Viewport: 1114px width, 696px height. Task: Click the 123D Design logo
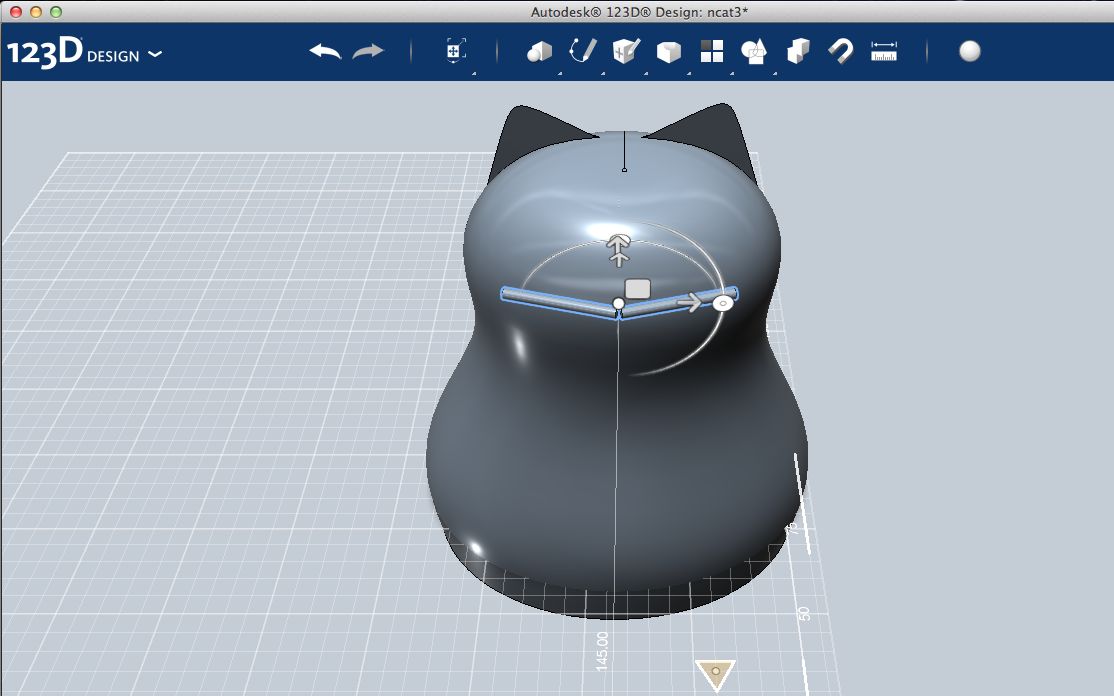pyautogui.click(x=73, y=53)
